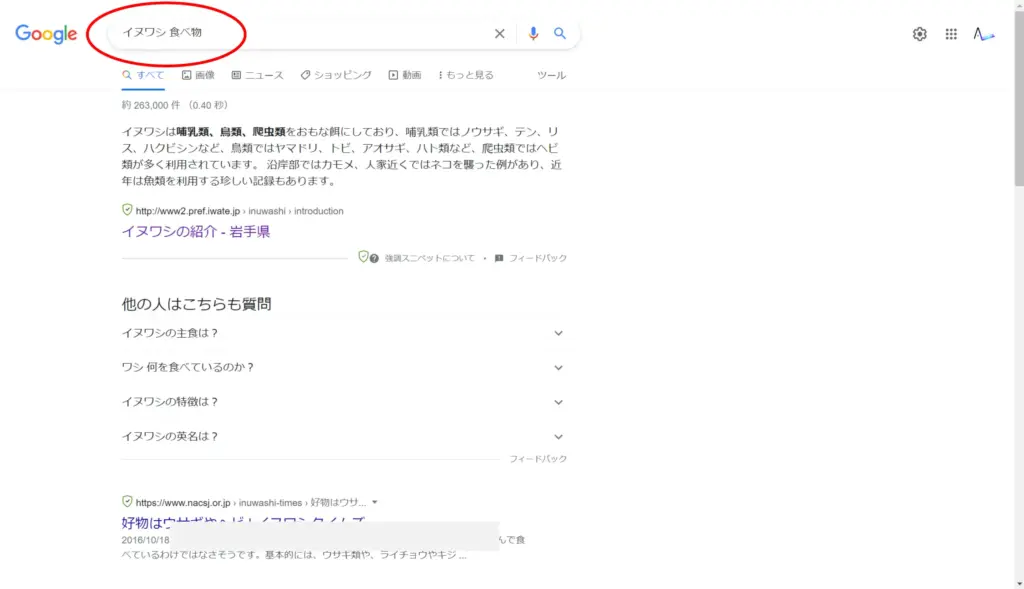Switch to 画像 tab

pyautogui.click(x=198, y=75)
